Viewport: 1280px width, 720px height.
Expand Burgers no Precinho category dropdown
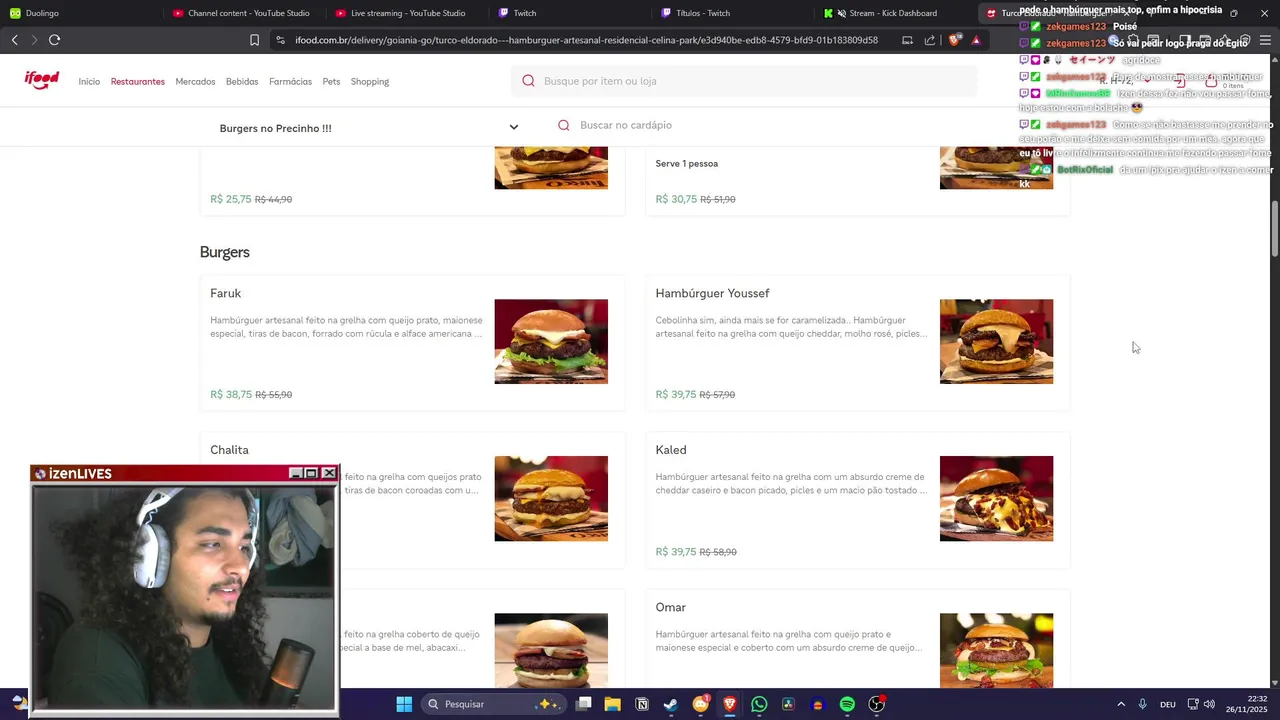[x=514, y=127]
